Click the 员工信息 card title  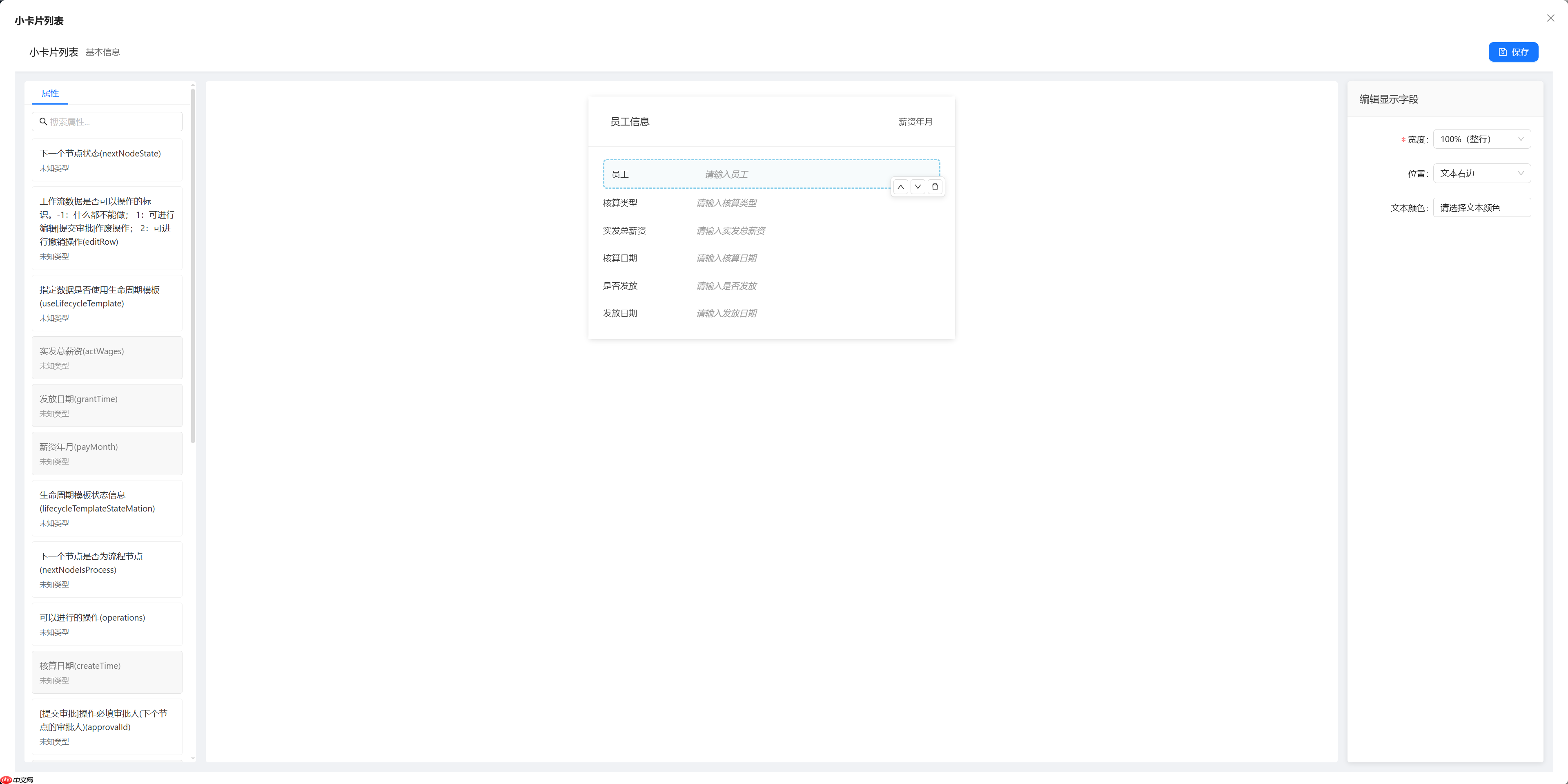pyautogui.click(x=629, y=121)
